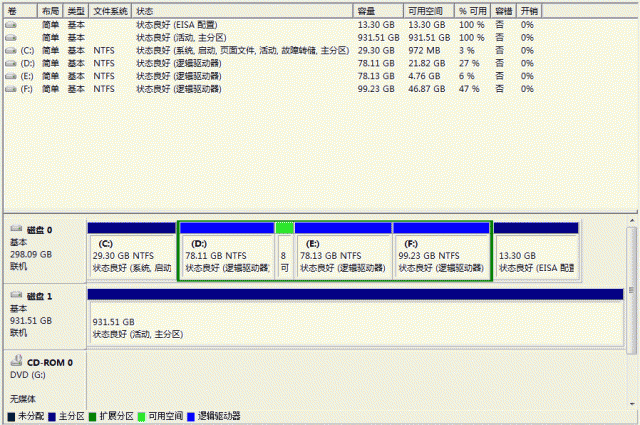Sort by the 容量 column header

378,11
